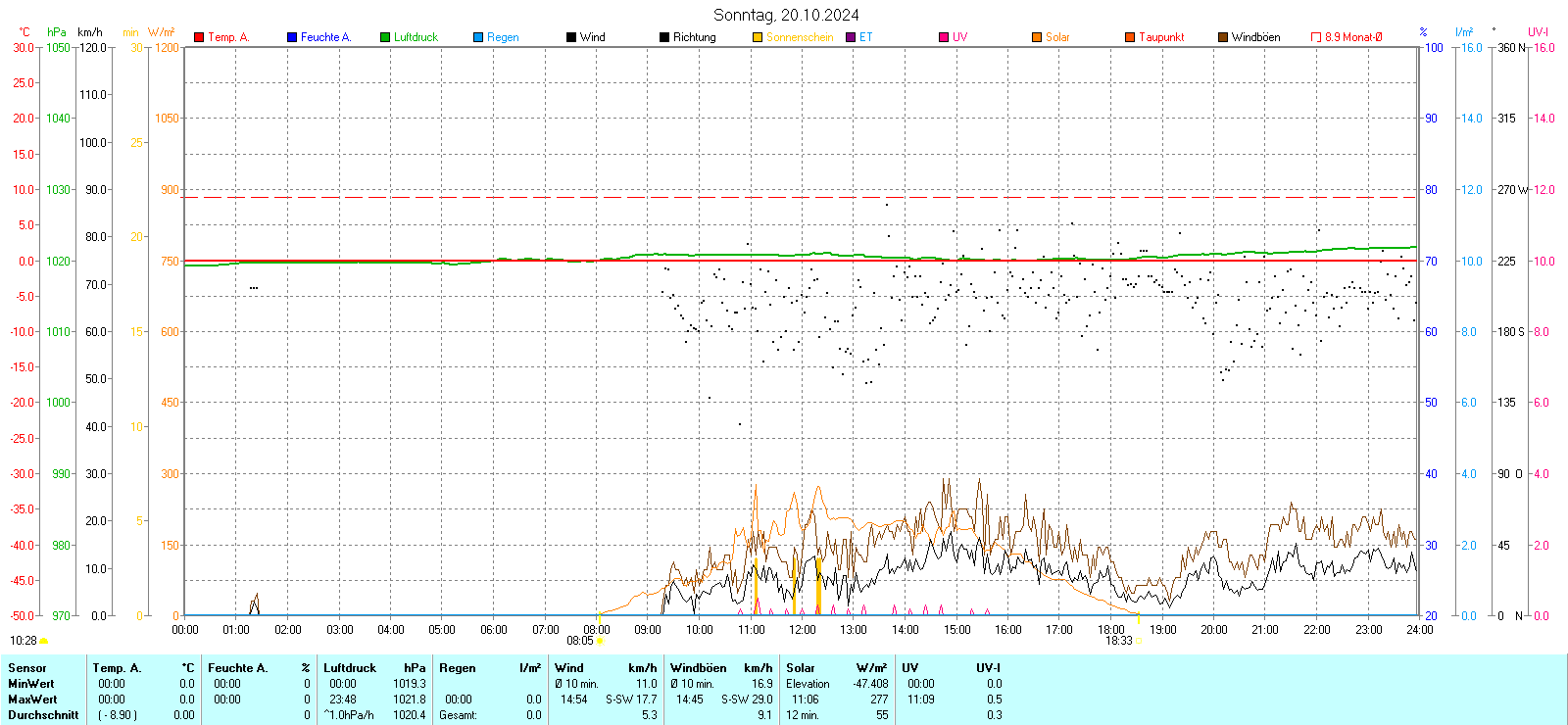The image size is (1568, 725).
Task: Click the green Luftdruck legend square
Action: 385,37
